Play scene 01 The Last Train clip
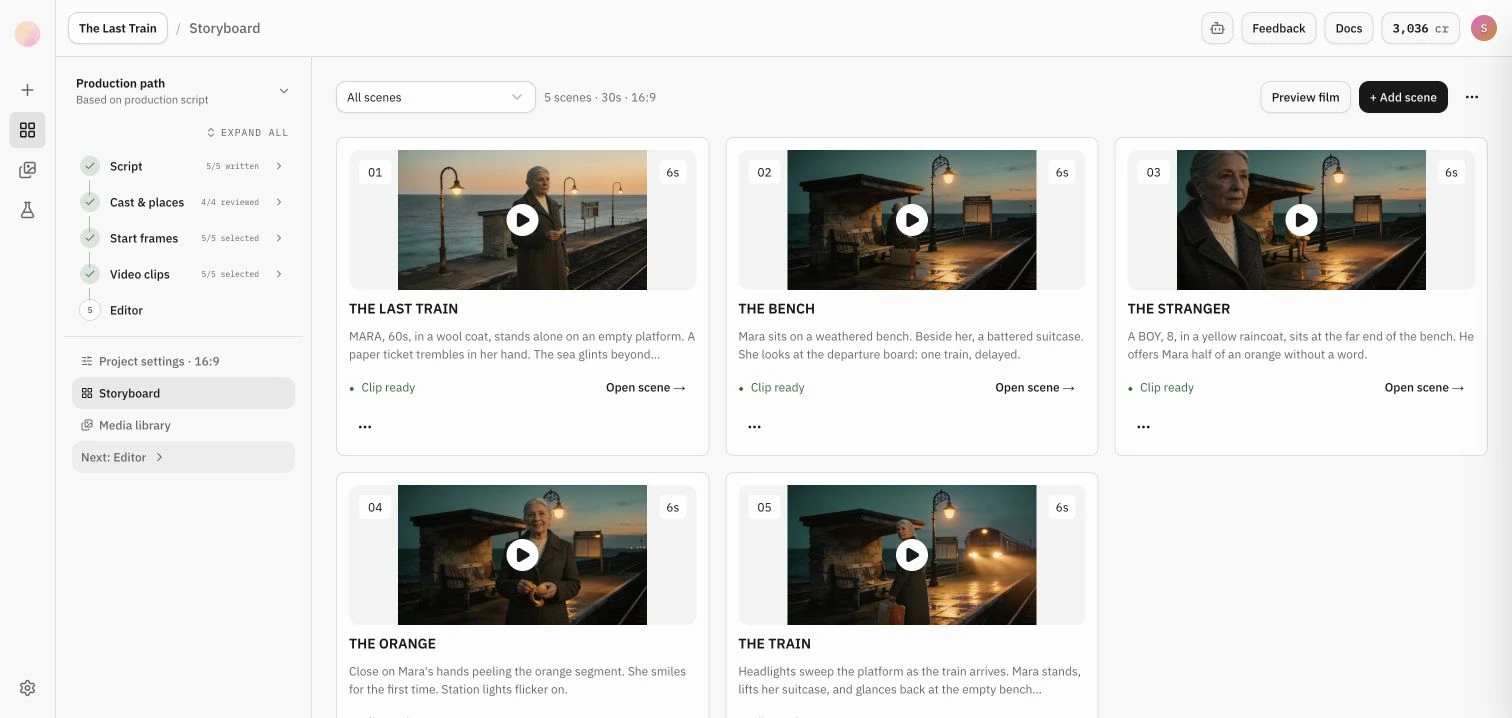The height and width of the screenshot is (718, 1512). pyautogui.click(x=522, y=220)
